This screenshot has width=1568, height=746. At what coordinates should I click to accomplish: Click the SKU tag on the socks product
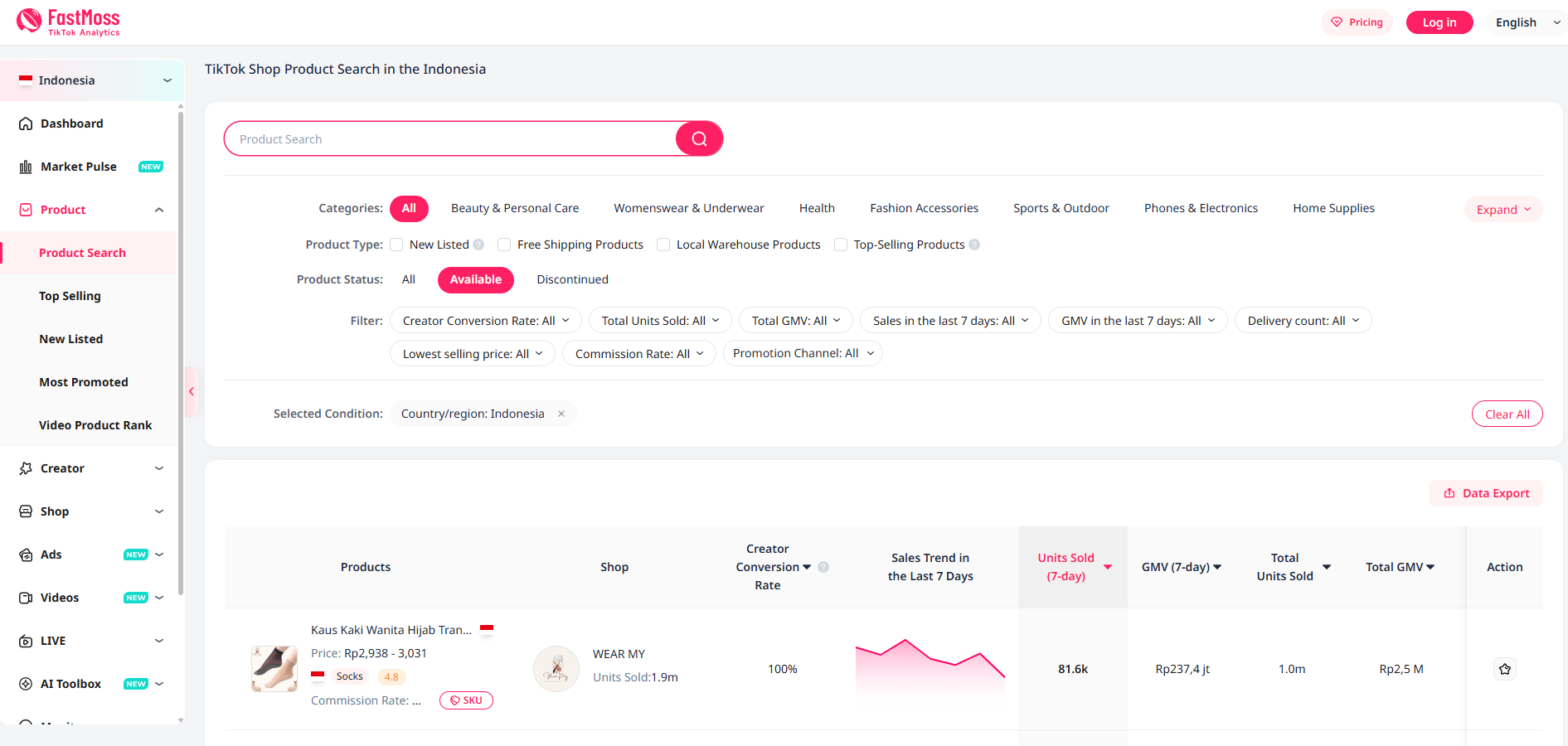click(466, 700)
